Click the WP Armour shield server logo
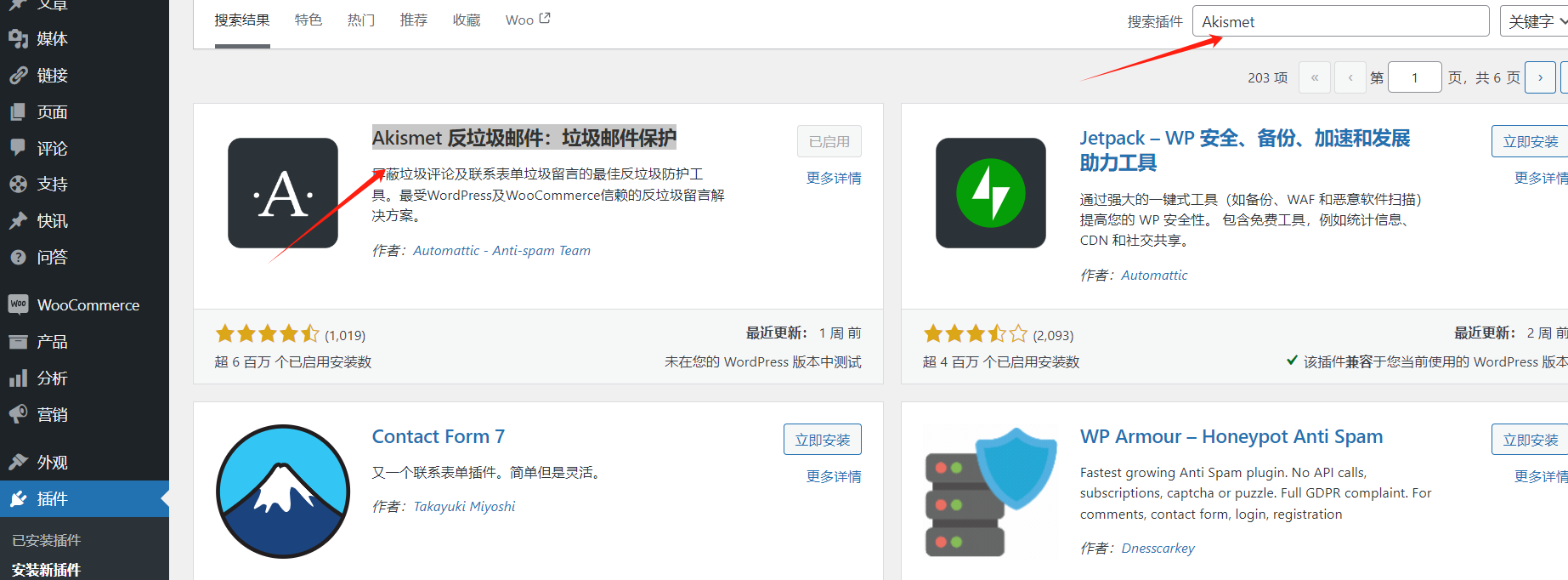The height and width of the screenshot is (580, 1568). pyautogui.click(x=991, y=492)
